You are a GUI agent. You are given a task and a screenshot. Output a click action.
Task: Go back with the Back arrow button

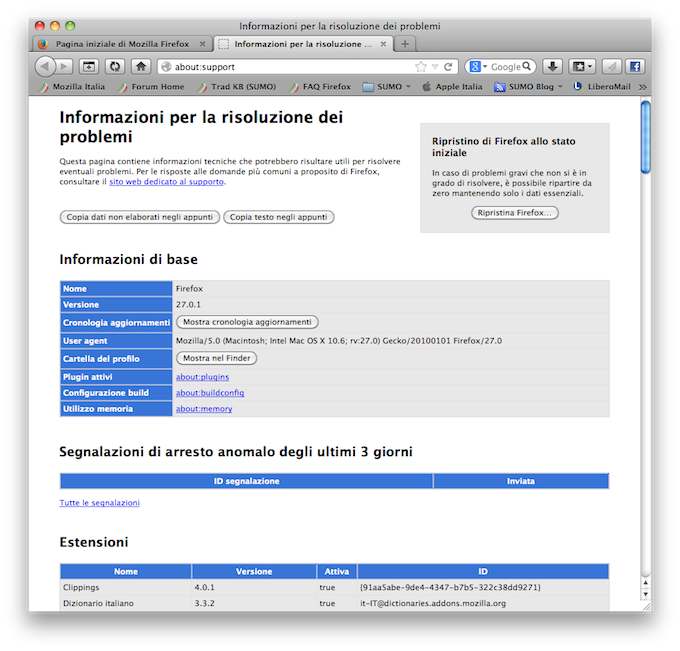45,66
